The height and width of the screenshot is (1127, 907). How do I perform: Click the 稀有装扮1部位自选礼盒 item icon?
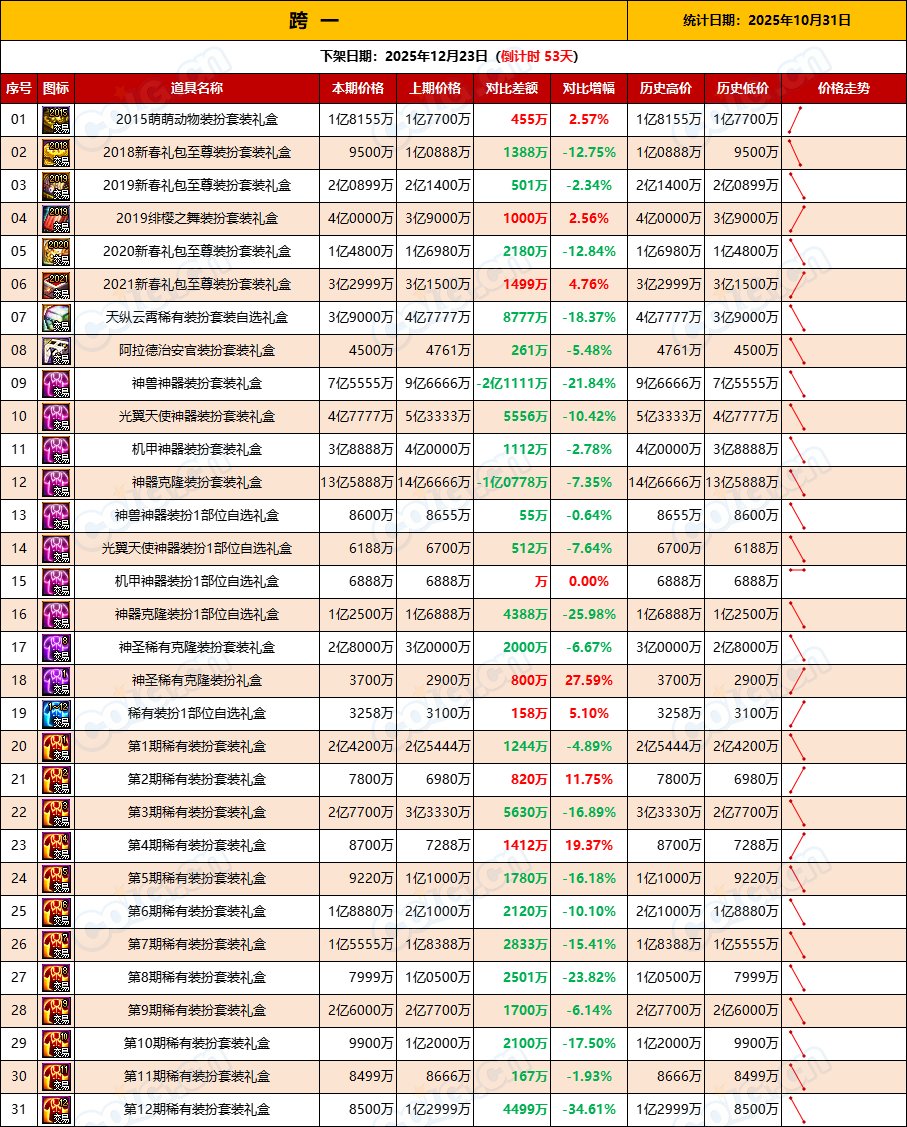pyautogui.click(x=57, y=713)
